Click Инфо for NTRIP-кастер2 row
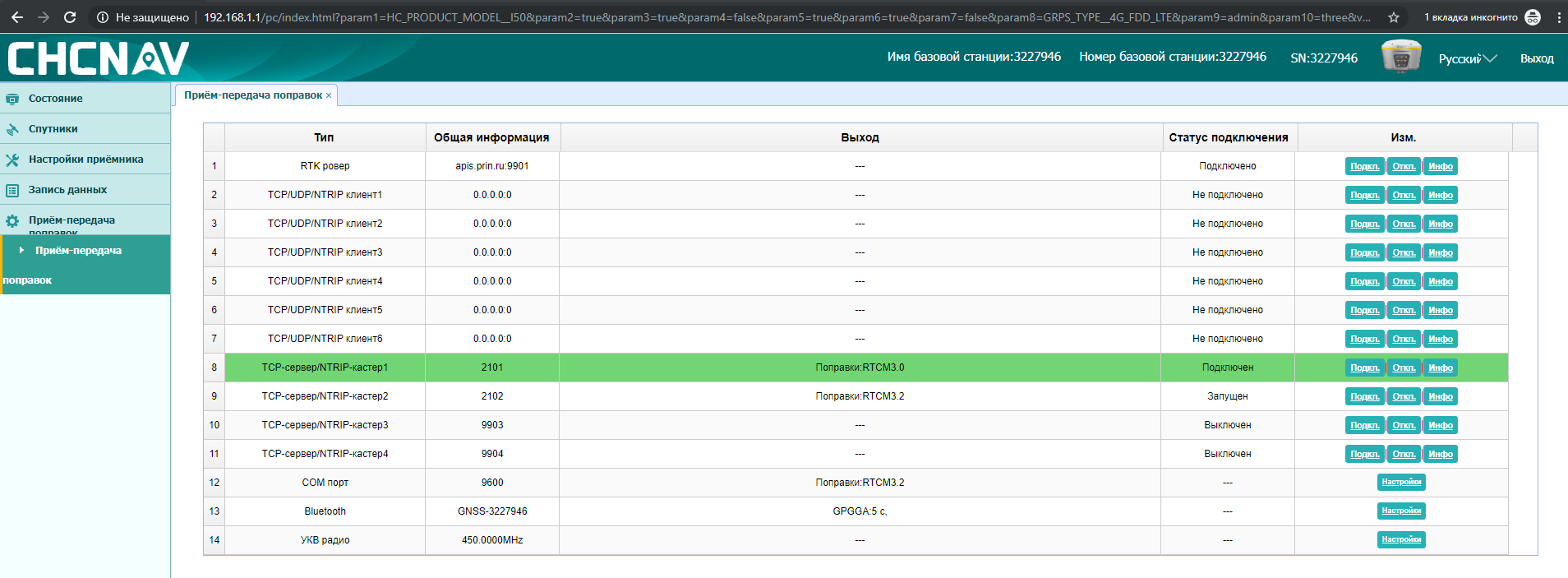 1440,396
